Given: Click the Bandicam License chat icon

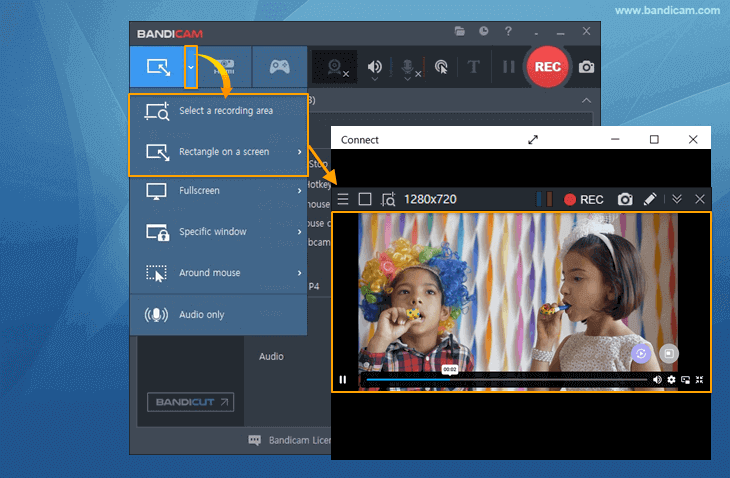Looking at the screenshot, I should (x=255, y=440).
